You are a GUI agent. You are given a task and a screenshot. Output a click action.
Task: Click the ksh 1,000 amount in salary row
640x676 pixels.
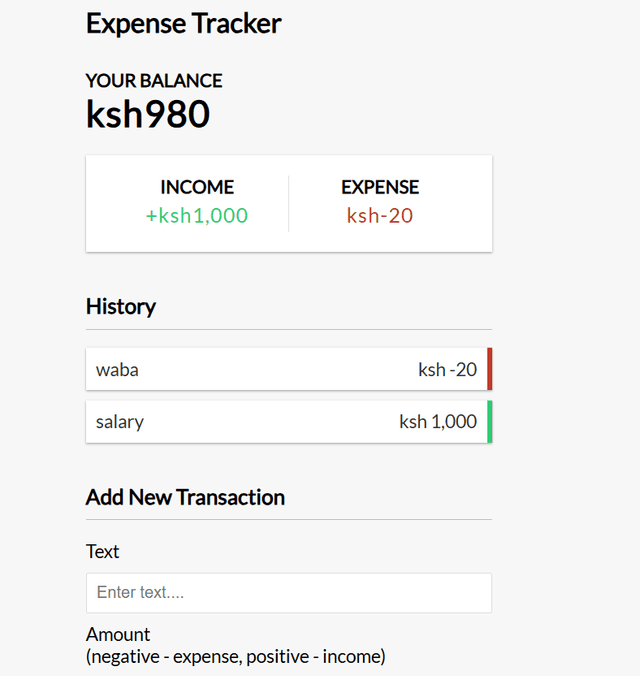click(438, 422)
